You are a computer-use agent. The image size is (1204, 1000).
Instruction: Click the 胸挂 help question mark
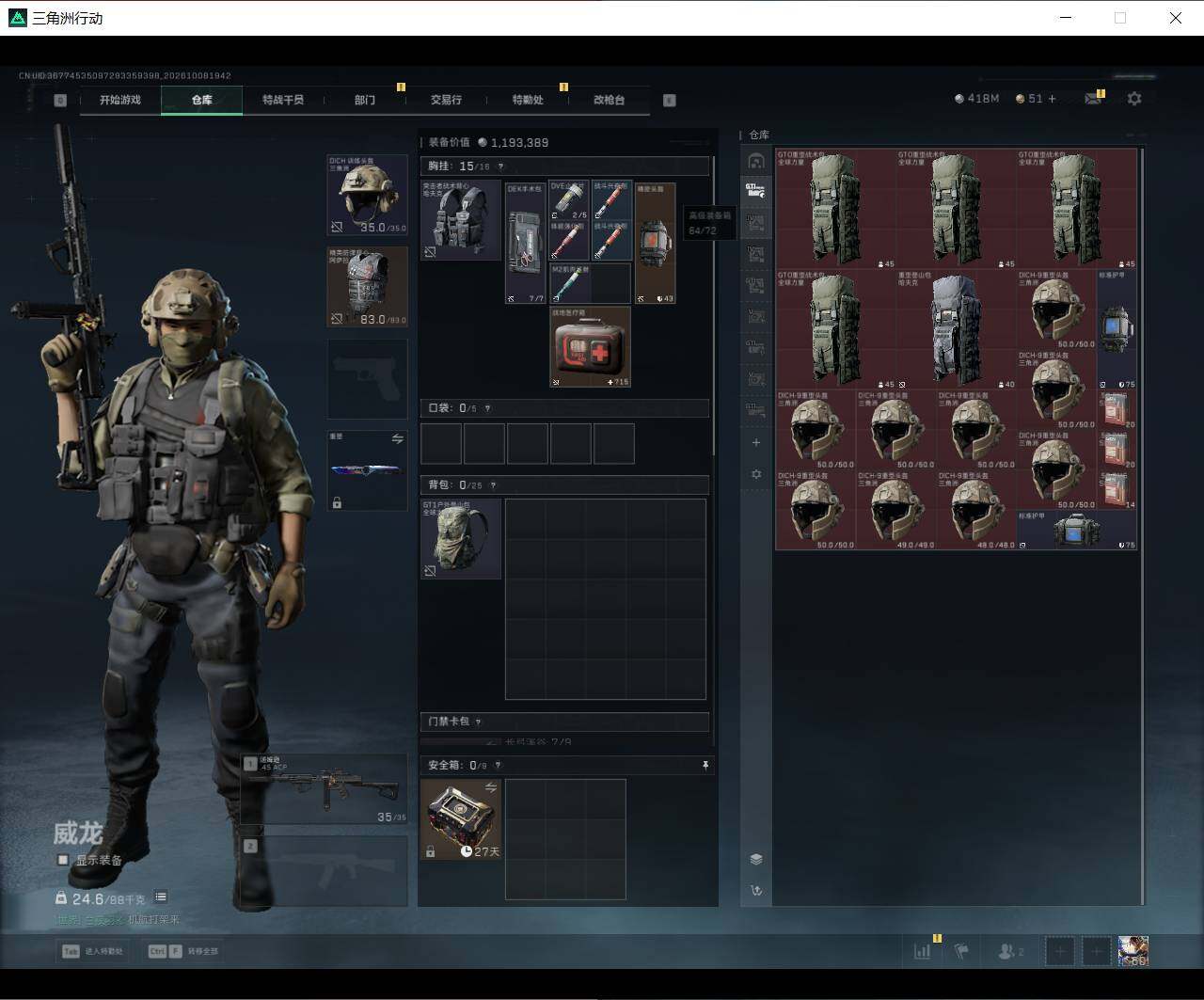(500, 167)
